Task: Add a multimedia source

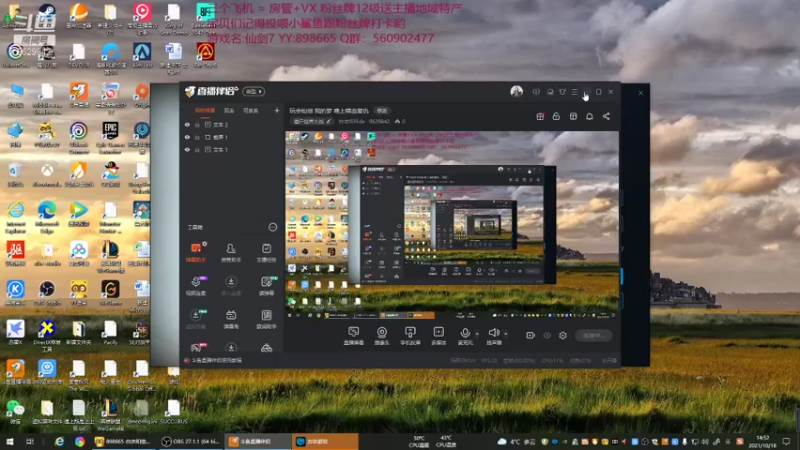Action: click(x=438, y=336)
